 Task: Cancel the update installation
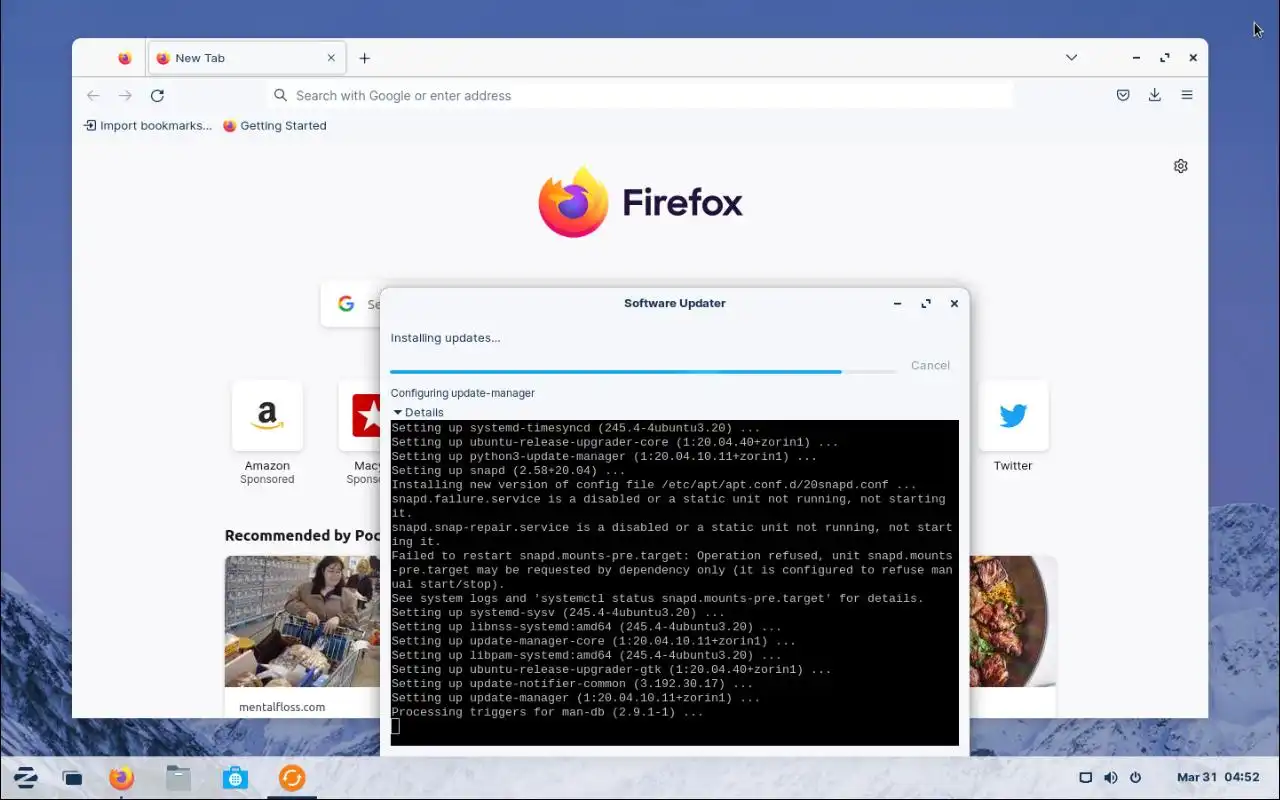tap(930, 366)
